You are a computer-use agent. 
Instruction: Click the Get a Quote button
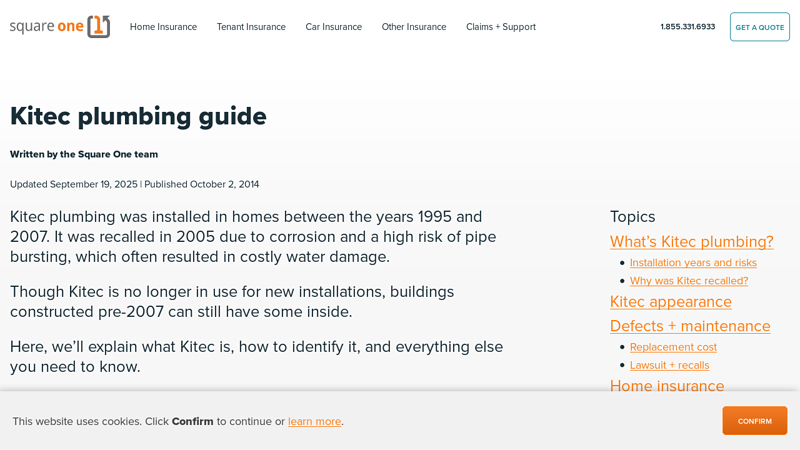tap(760, 27)
